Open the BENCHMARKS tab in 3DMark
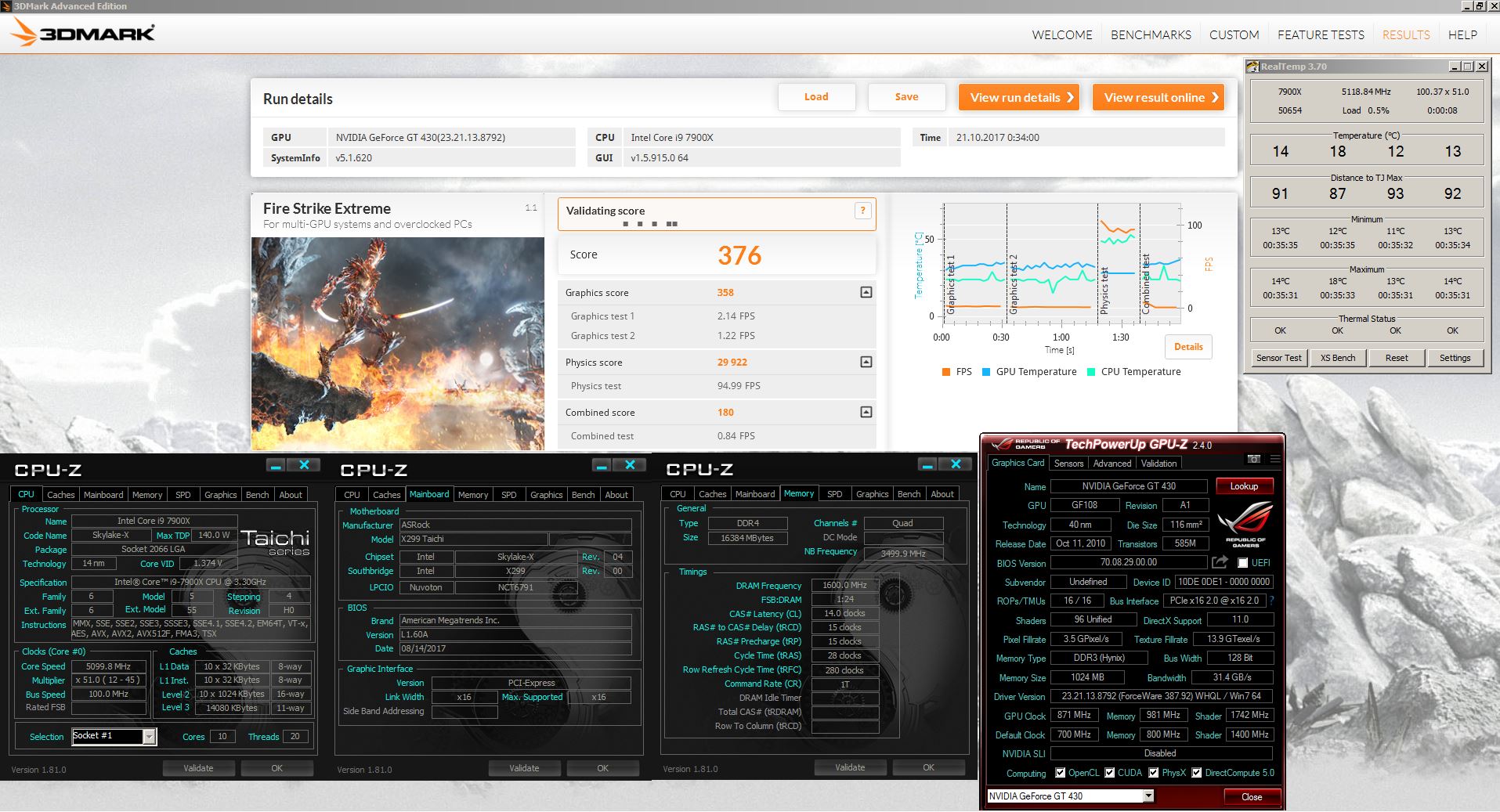1500x812 pixels. click(1151, 35)
